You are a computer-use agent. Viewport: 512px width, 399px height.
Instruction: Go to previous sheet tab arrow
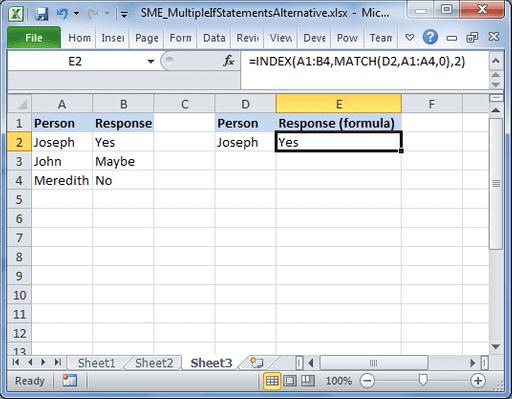[30, 362]
